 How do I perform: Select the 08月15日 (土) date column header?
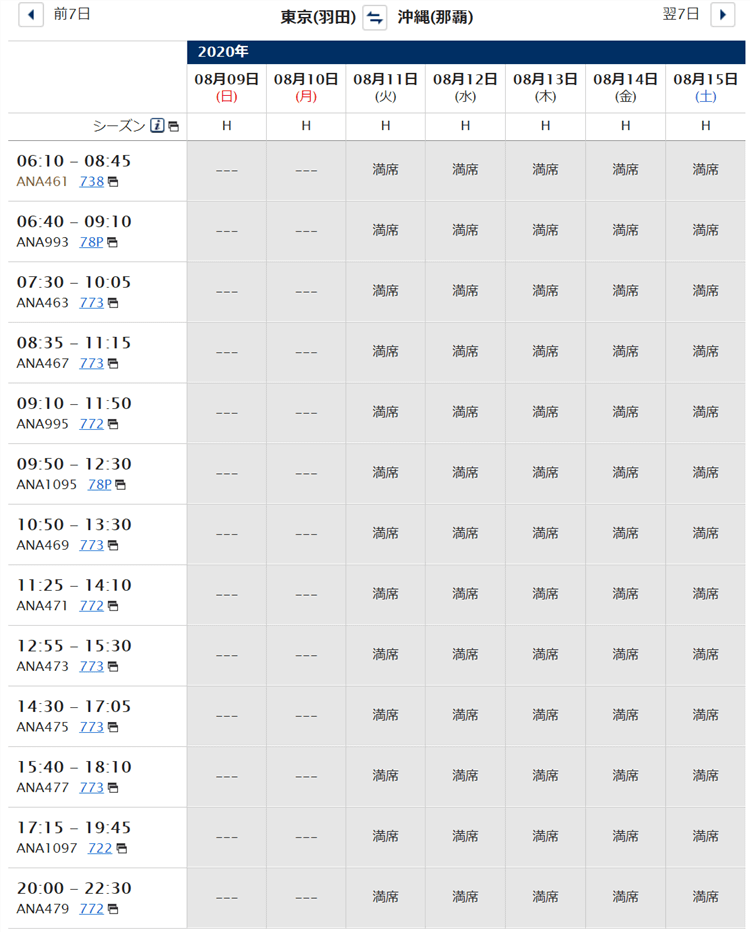click(705, 87)
